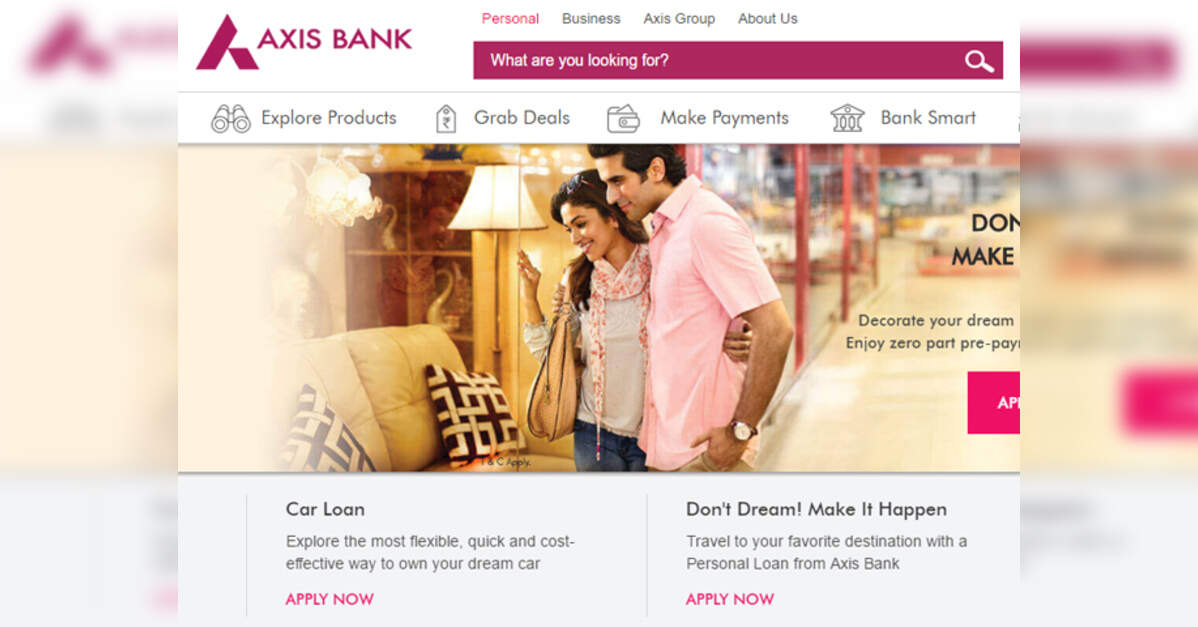Image resolution: width=1198 pixels, height=627 pixels.
Task: Switch to the Business tab
Action: coord(591,18)
